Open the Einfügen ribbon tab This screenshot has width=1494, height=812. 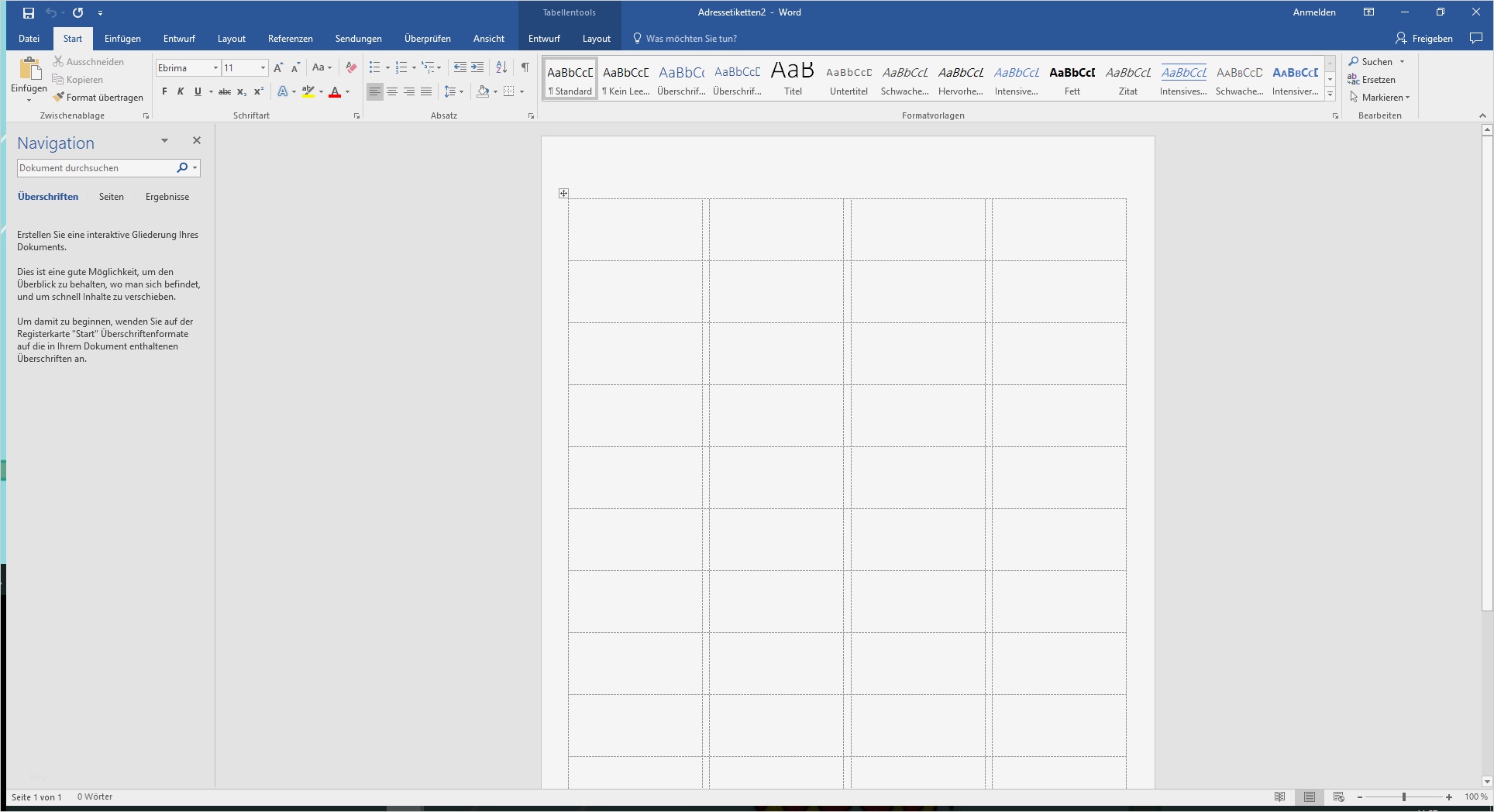(x=122, y=38)
